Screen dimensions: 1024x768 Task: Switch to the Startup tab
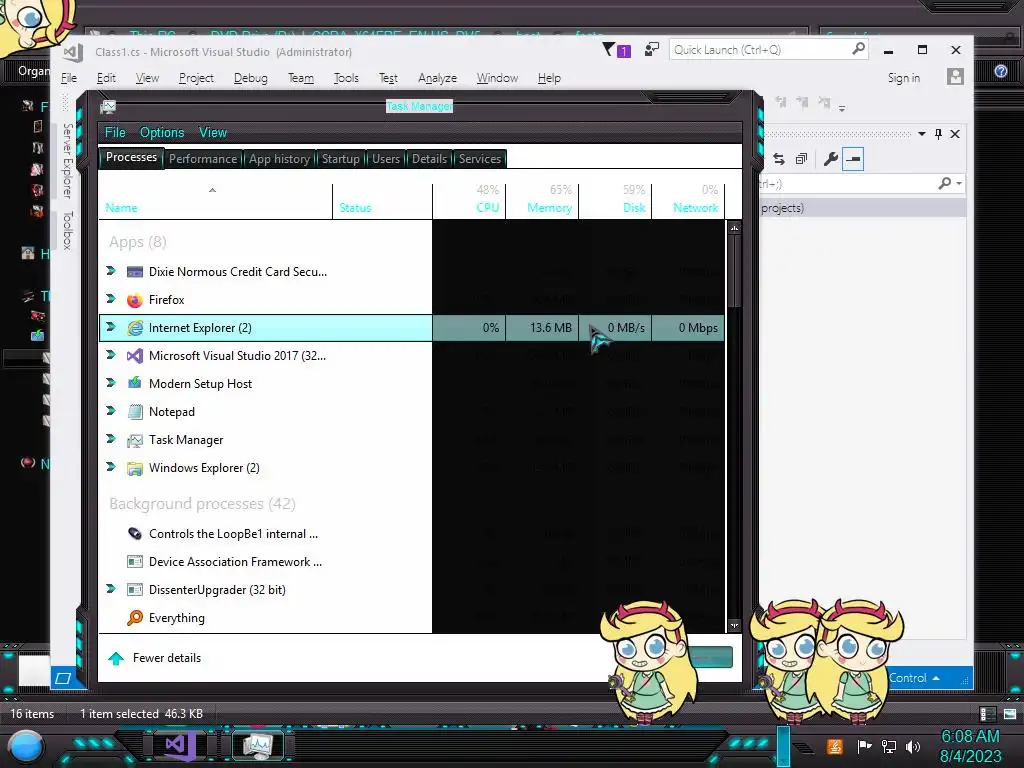(340, 159)
